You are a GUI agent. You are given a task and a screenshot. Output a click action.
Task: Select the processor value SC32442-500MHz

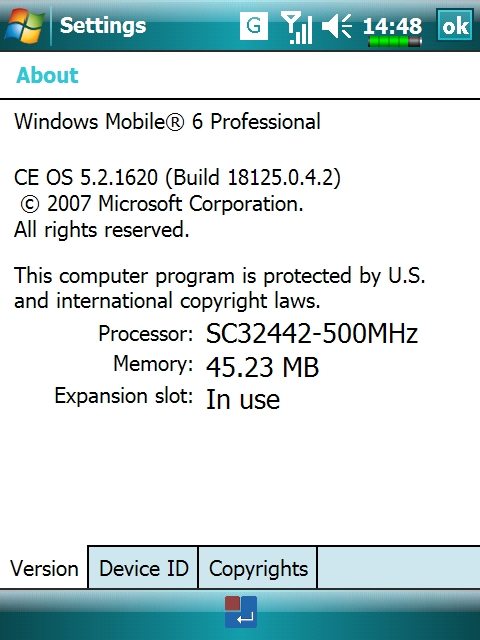click(312, 333)
